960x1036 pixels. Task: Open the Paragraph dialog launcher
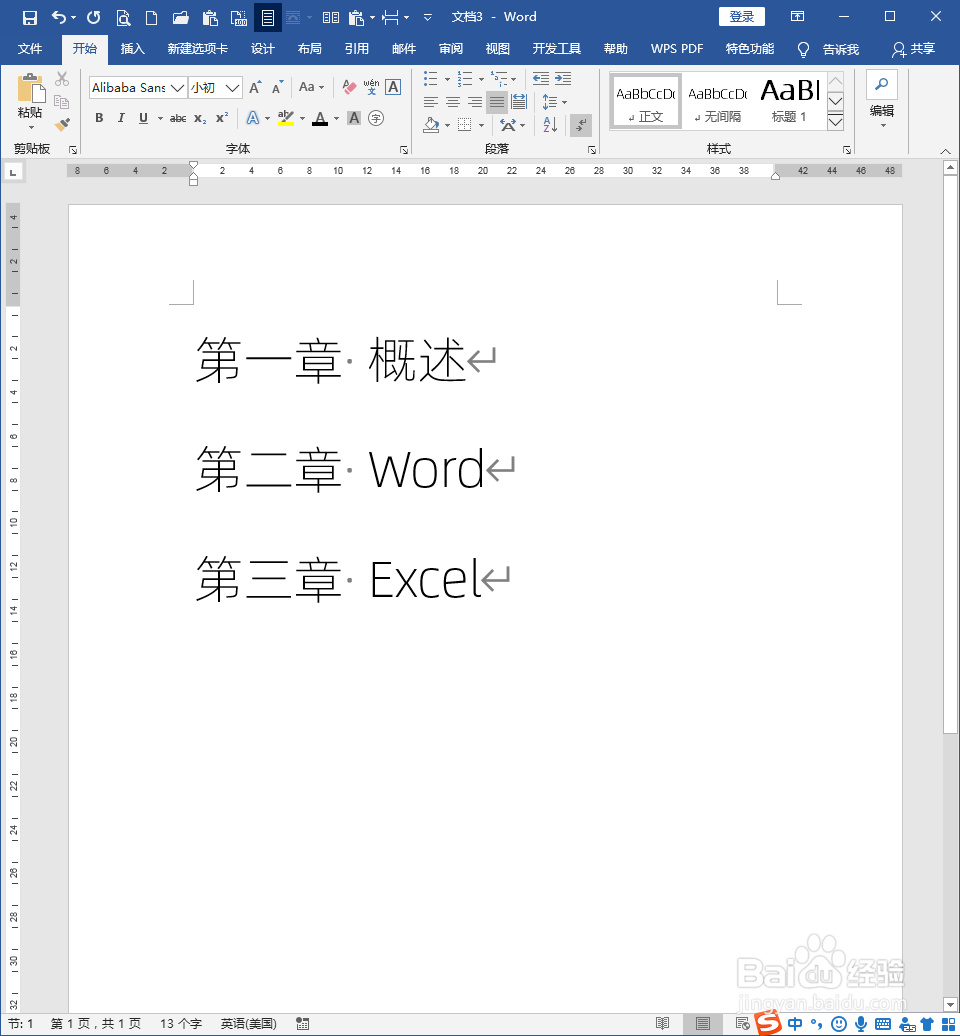pos(592,150)
